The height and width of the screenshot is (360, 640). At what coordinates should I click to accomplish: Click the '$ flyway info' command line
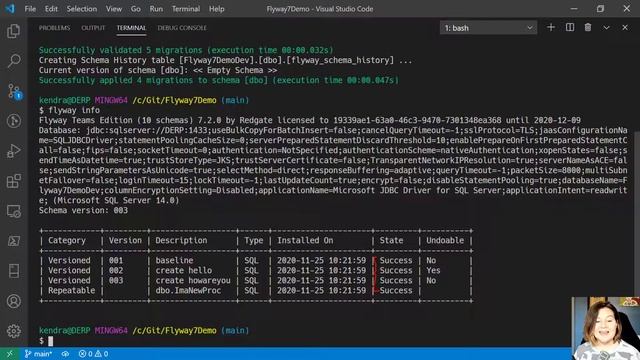pyautogui.click(x=69, y=110)
